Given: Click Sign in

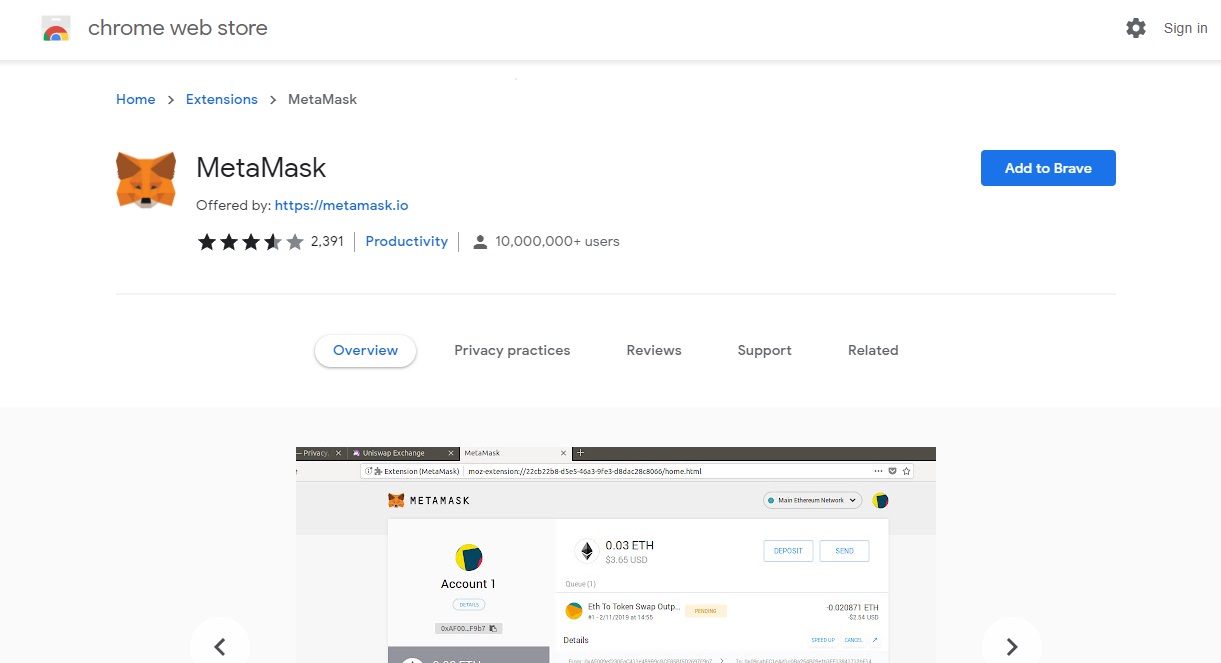Looking at the screenshot, I should click(x=1185, y=28).
